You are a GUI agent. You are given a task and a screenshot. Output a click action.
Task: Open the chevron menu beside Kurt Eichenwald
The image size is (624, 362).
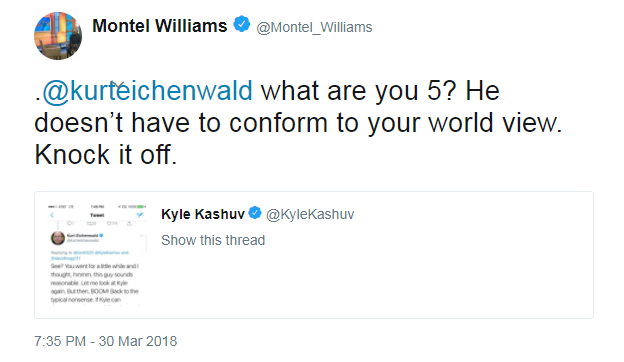pyautogui.click(x=142, y=236)
